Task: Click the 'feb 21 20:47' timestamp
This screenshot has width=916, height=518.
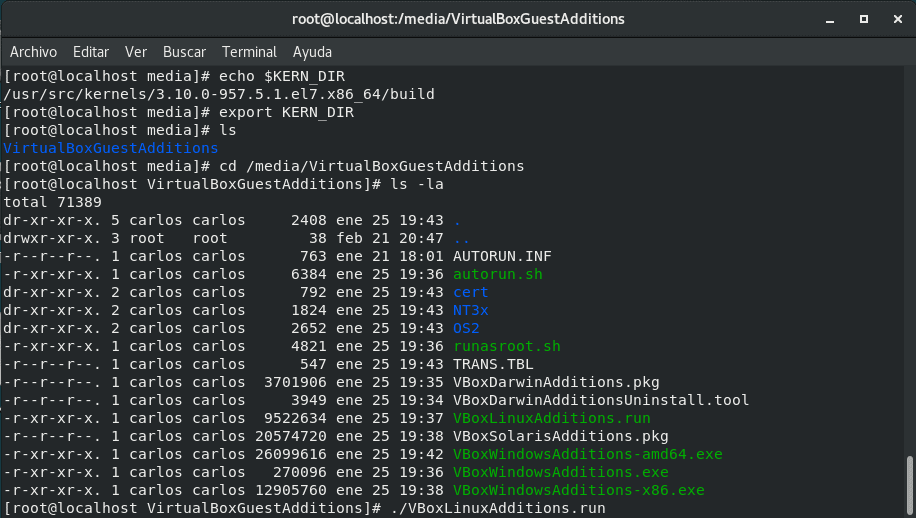Action: click(x=390, y=238)
